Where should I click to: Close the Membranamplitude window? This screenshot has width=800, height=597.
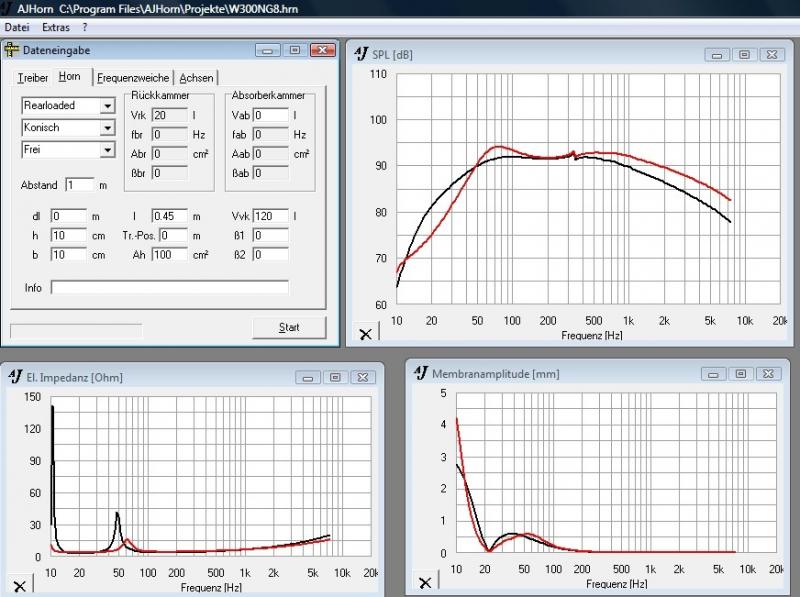click(x=768, y=374)
